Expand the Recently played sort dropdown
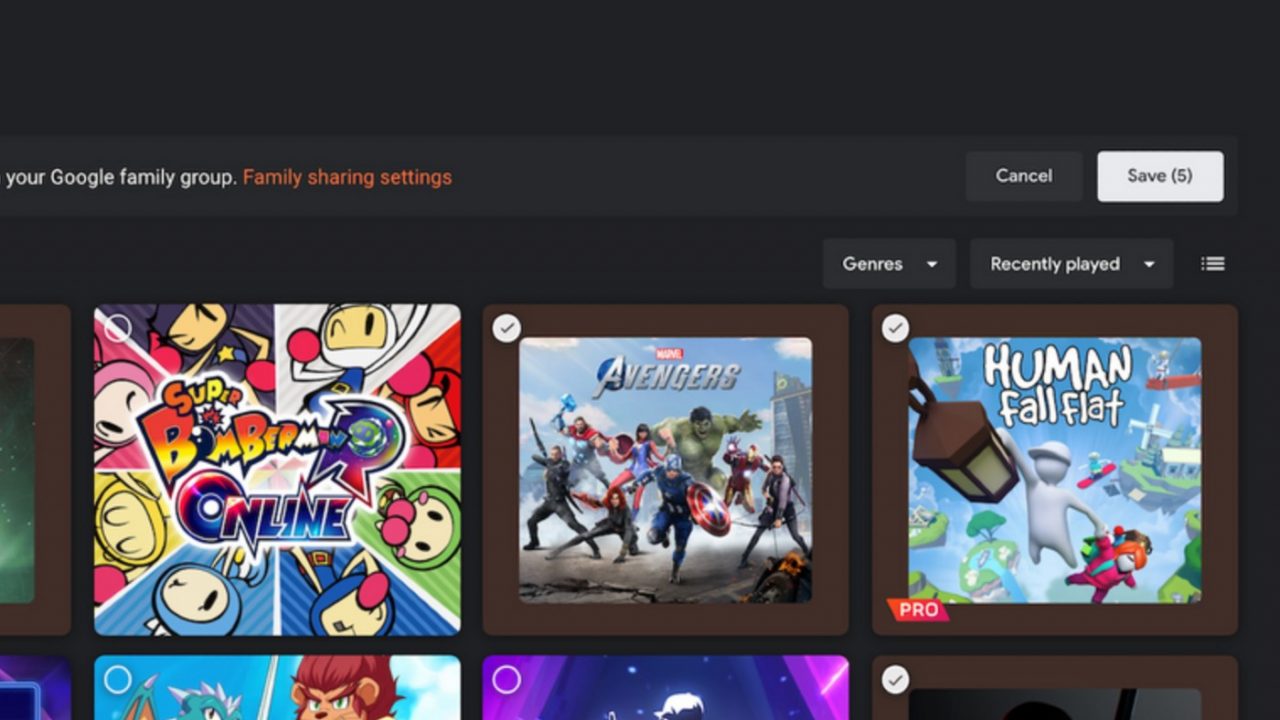Image resolution: width=1280 pixels, height=720 pixels. point(1071,264)
